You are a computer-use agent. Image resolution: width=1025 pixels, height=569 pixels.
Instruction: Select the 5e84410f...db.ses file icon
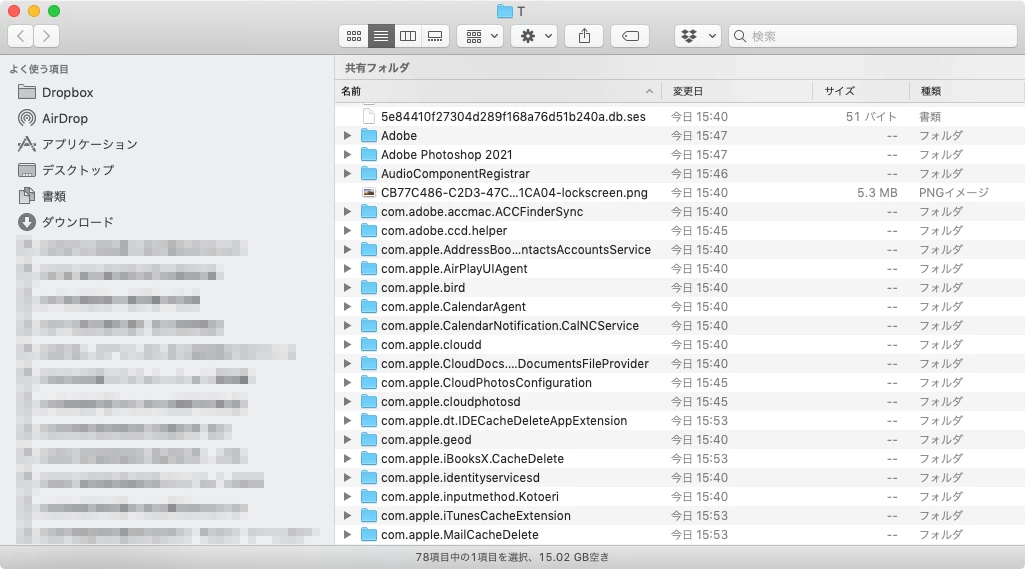coord(369,116)
